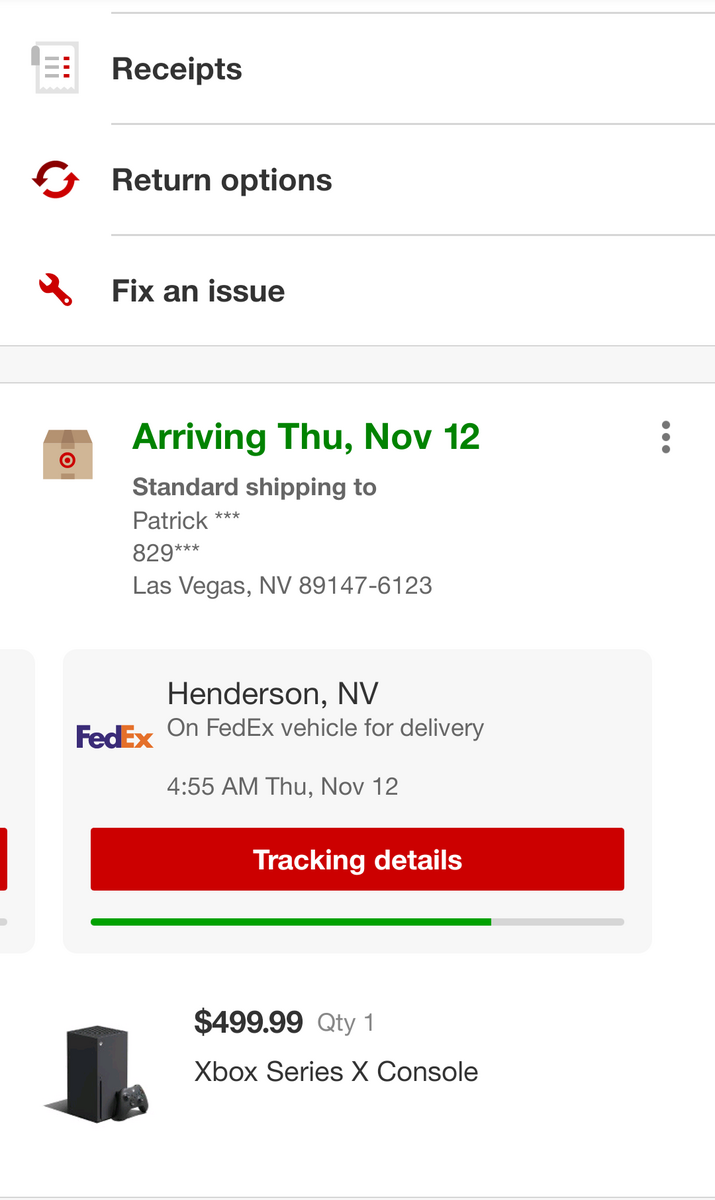Tap the Standard shipping to label

254,487
